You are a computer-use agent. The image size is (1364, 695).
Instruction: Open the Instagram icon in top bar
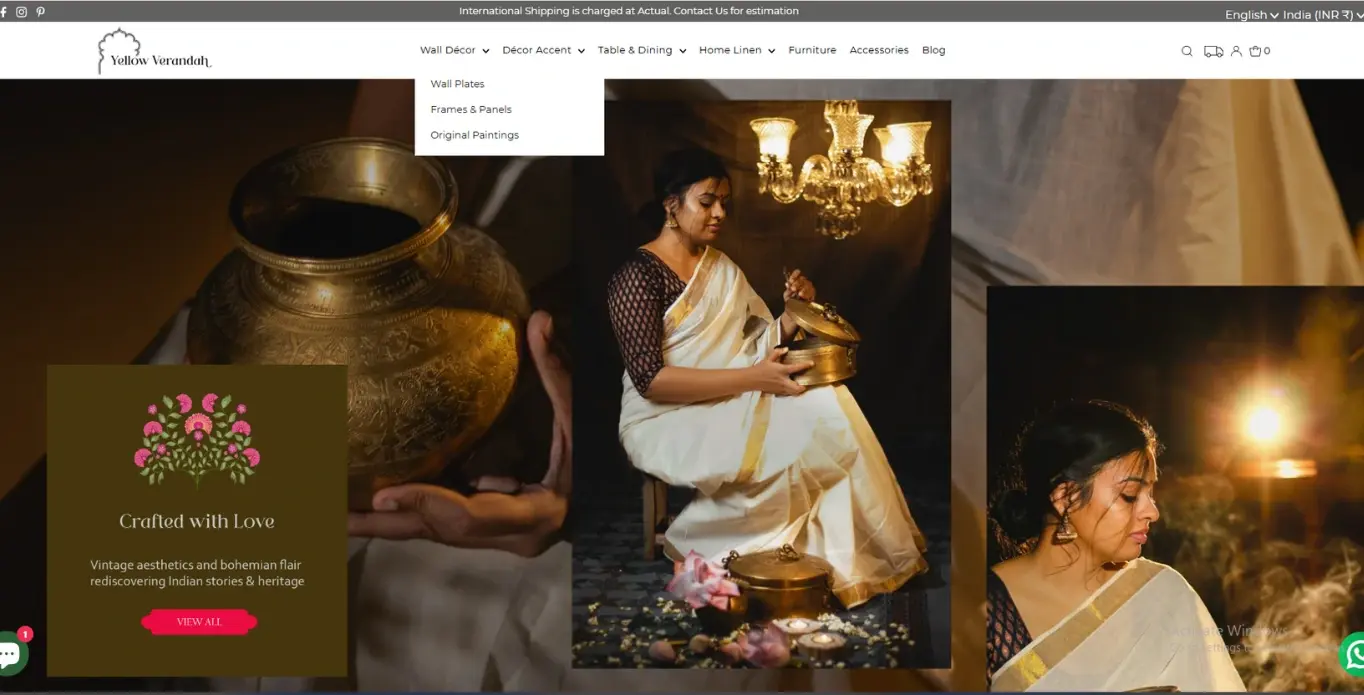[x=21, y=12]
